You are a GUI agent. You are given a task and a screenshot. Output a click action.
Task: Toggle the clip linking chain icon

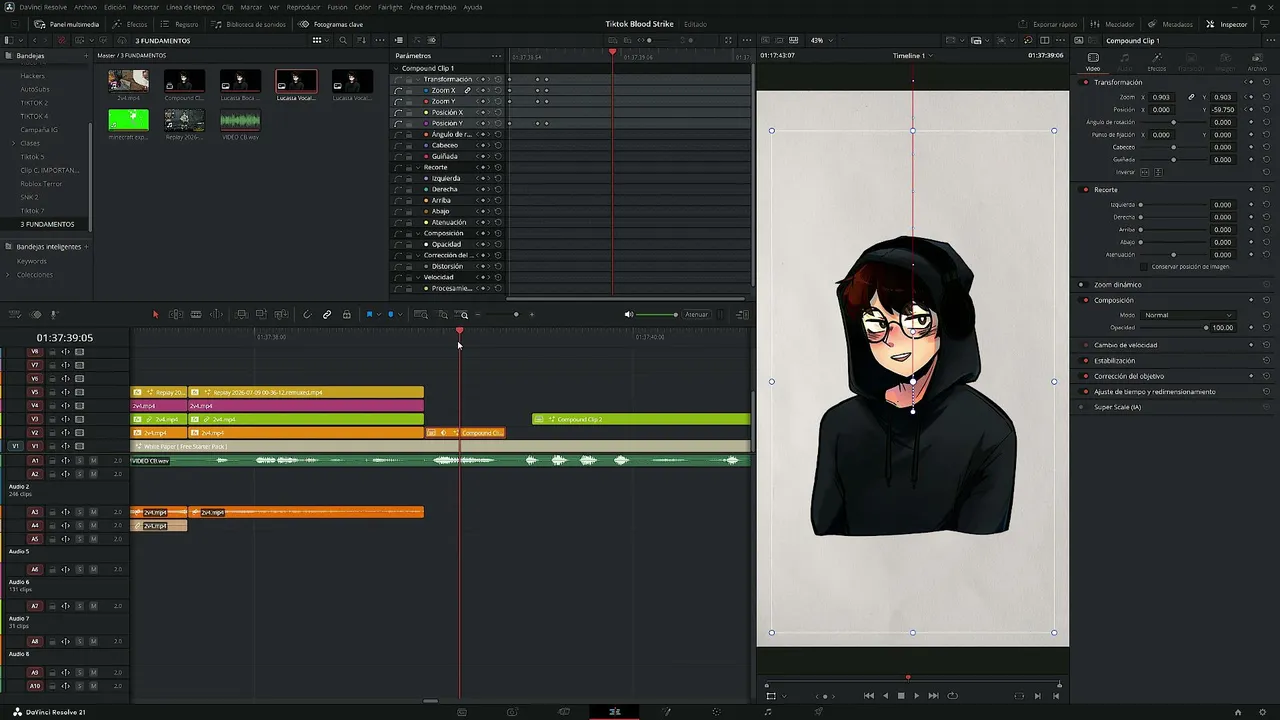coord(327,315)
